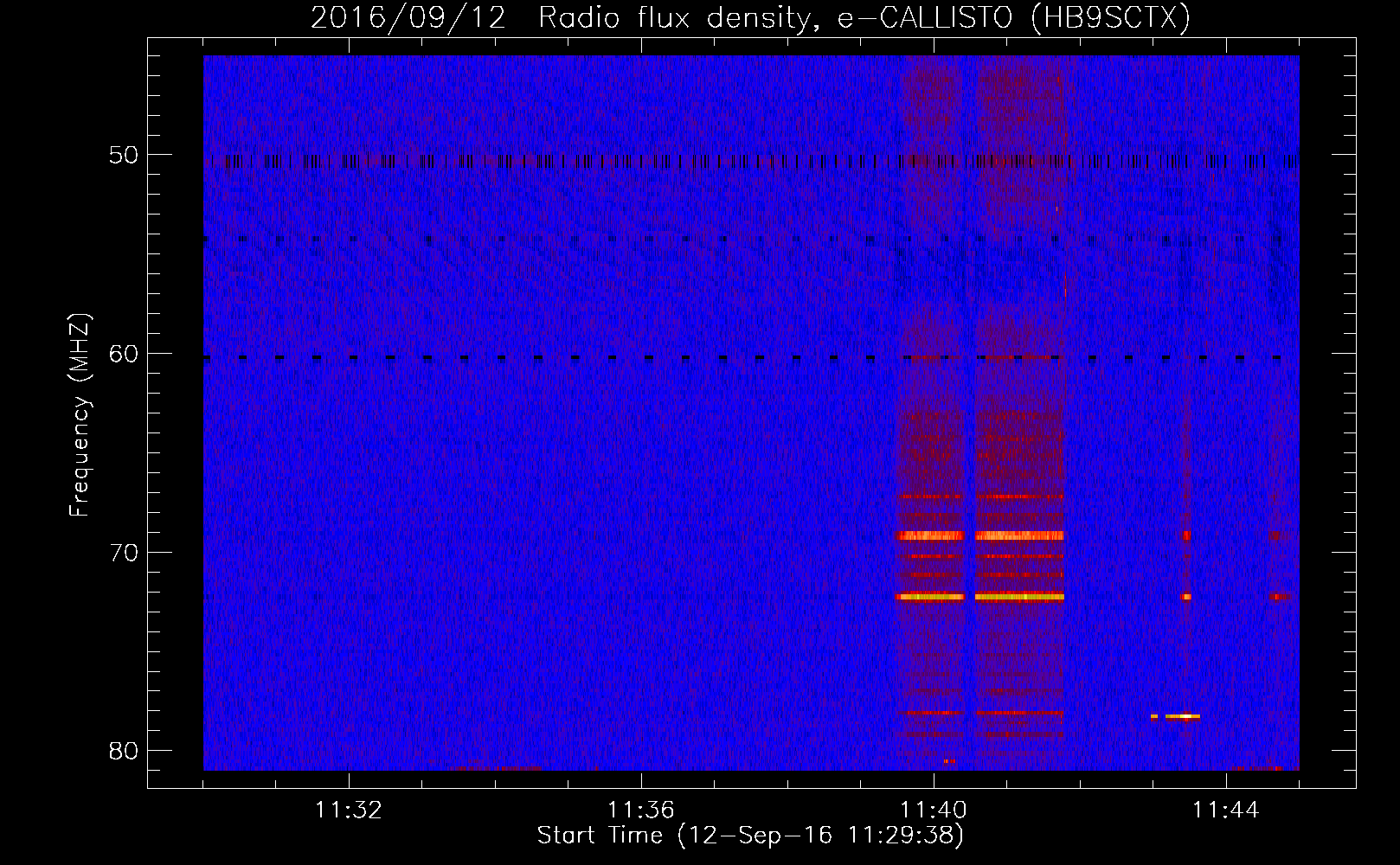
Task: Click the 60 frequency tick label
Action: coord(124,353)
